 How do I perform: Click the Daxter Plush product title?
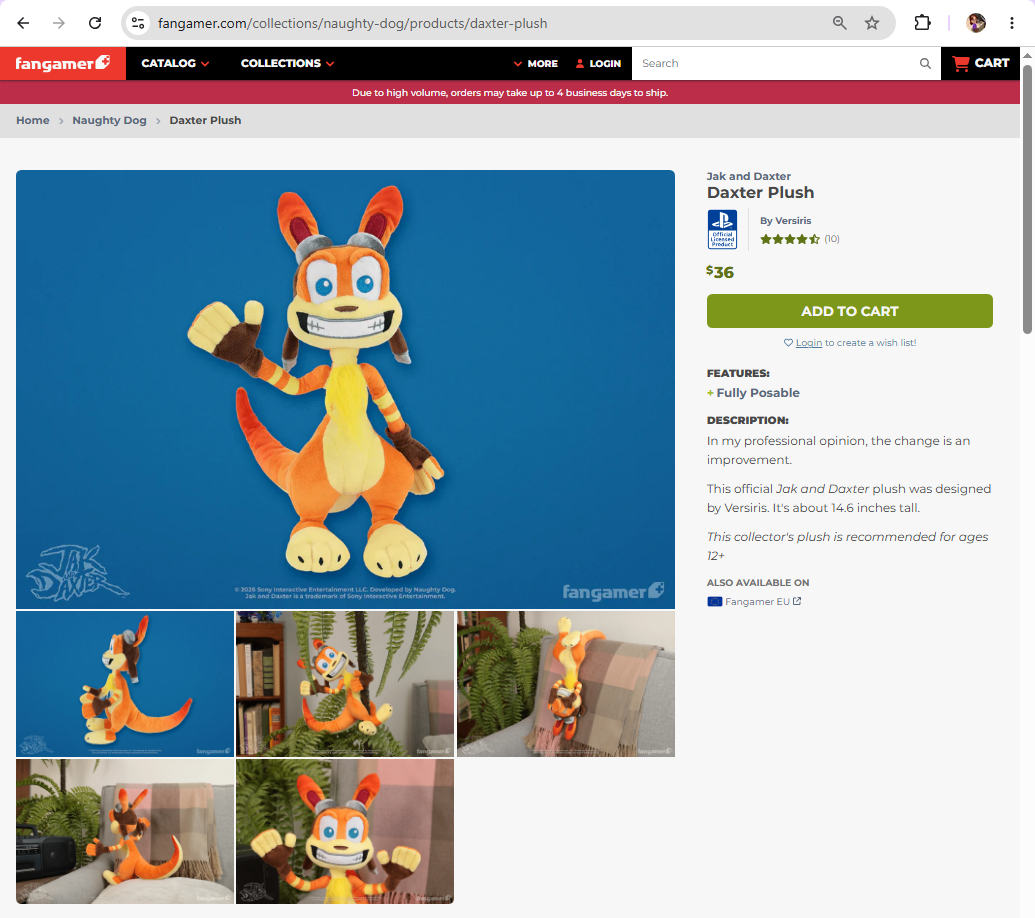(760, 193)
